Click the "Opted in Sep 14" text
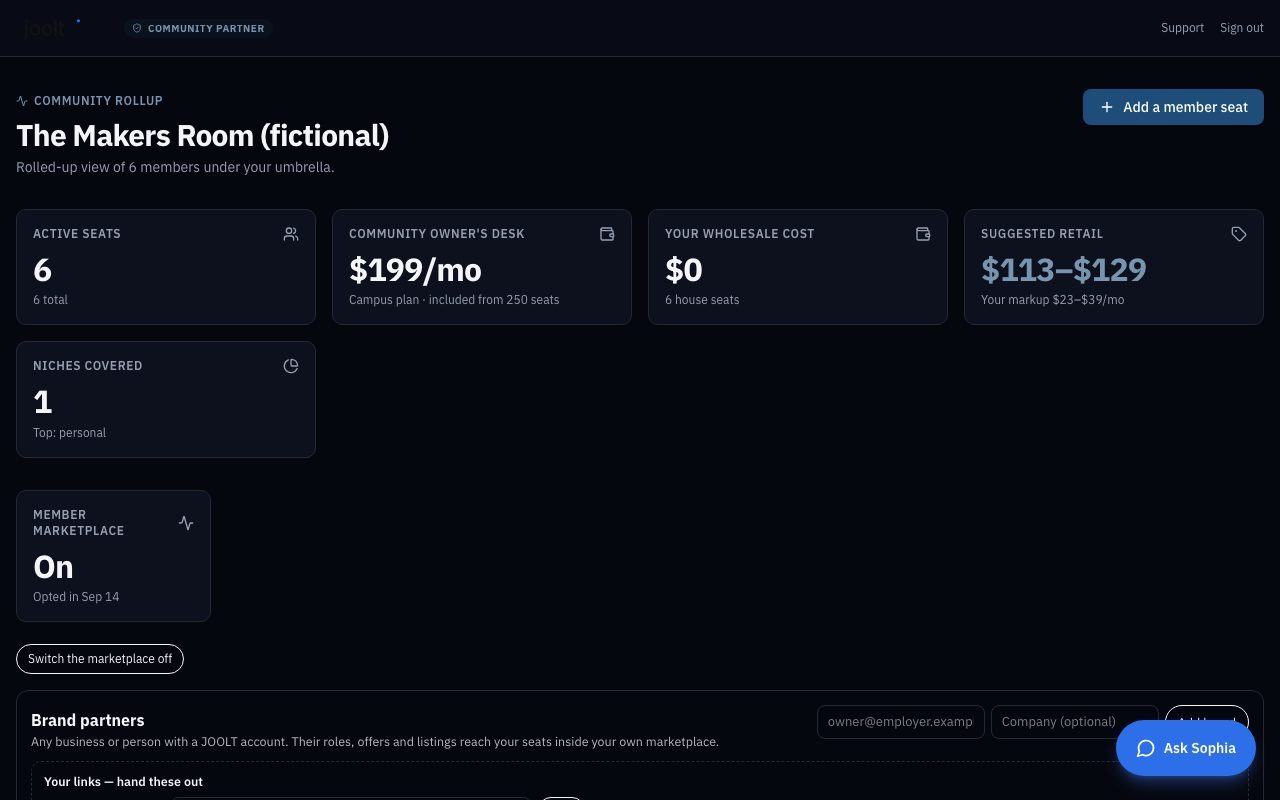The image size is (1280, 800). click(x=76, y=597)
